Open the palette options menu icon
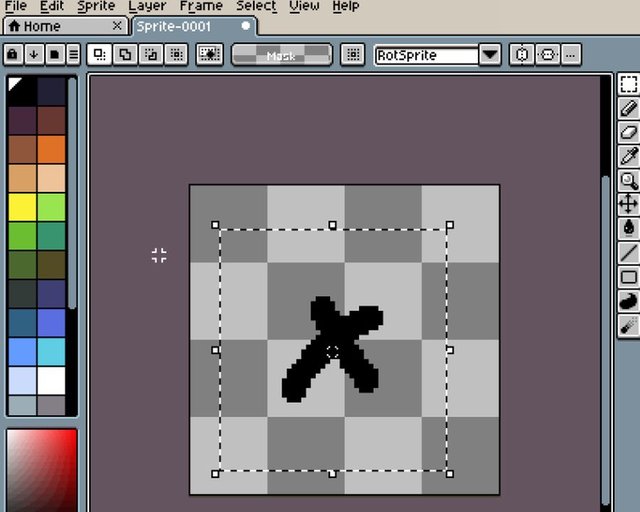This screenshot has width=640, height=512. pyautogui.click(x=73, y=54)
